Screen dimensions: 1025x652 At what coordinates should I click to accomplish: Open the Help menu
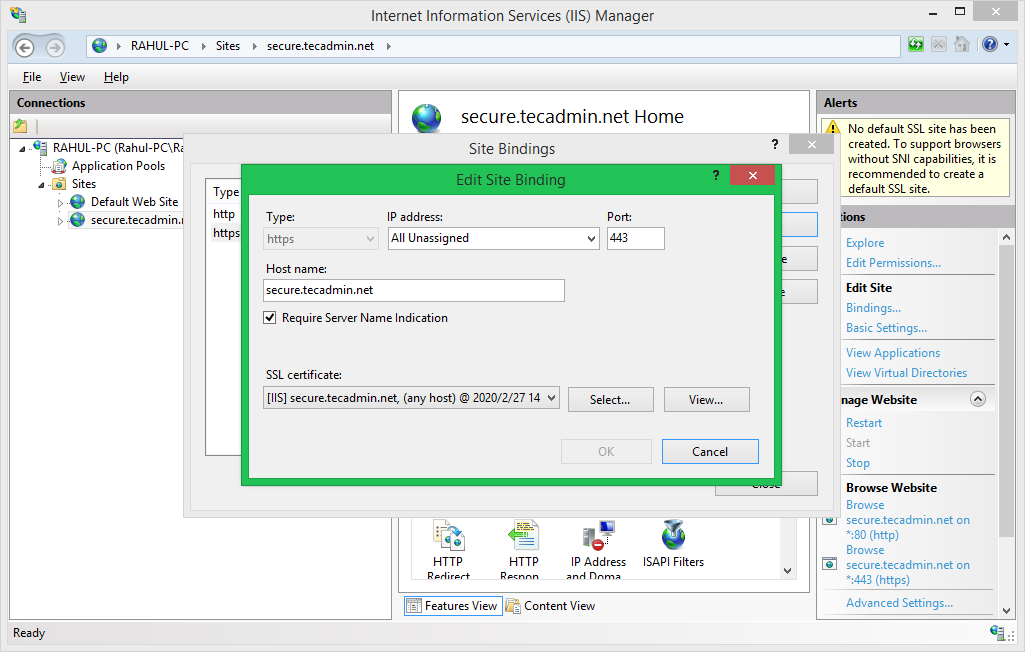point(116,77)
